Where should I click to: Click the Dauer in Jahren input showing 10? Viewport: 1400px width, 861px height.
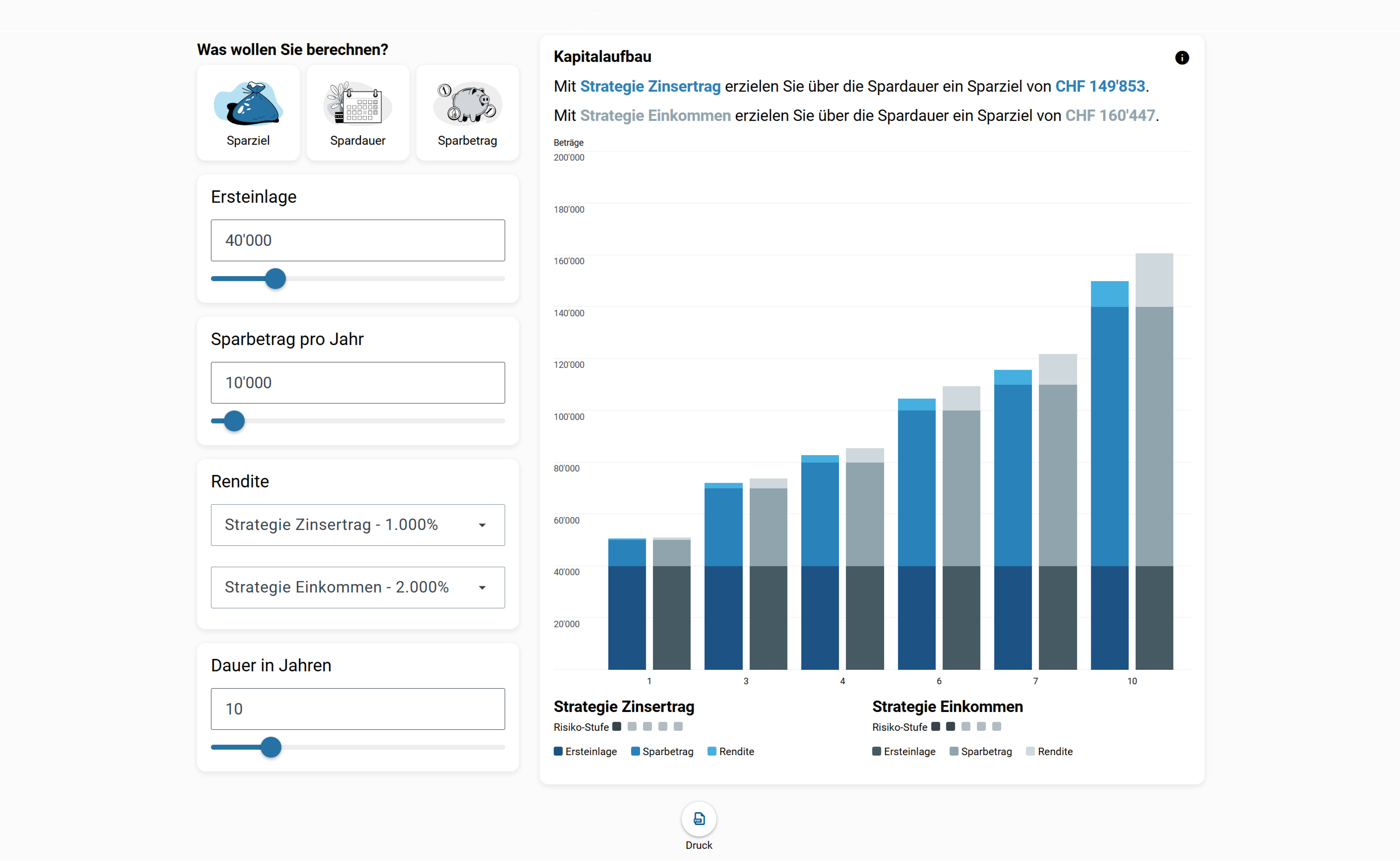(x=358, y=709)
